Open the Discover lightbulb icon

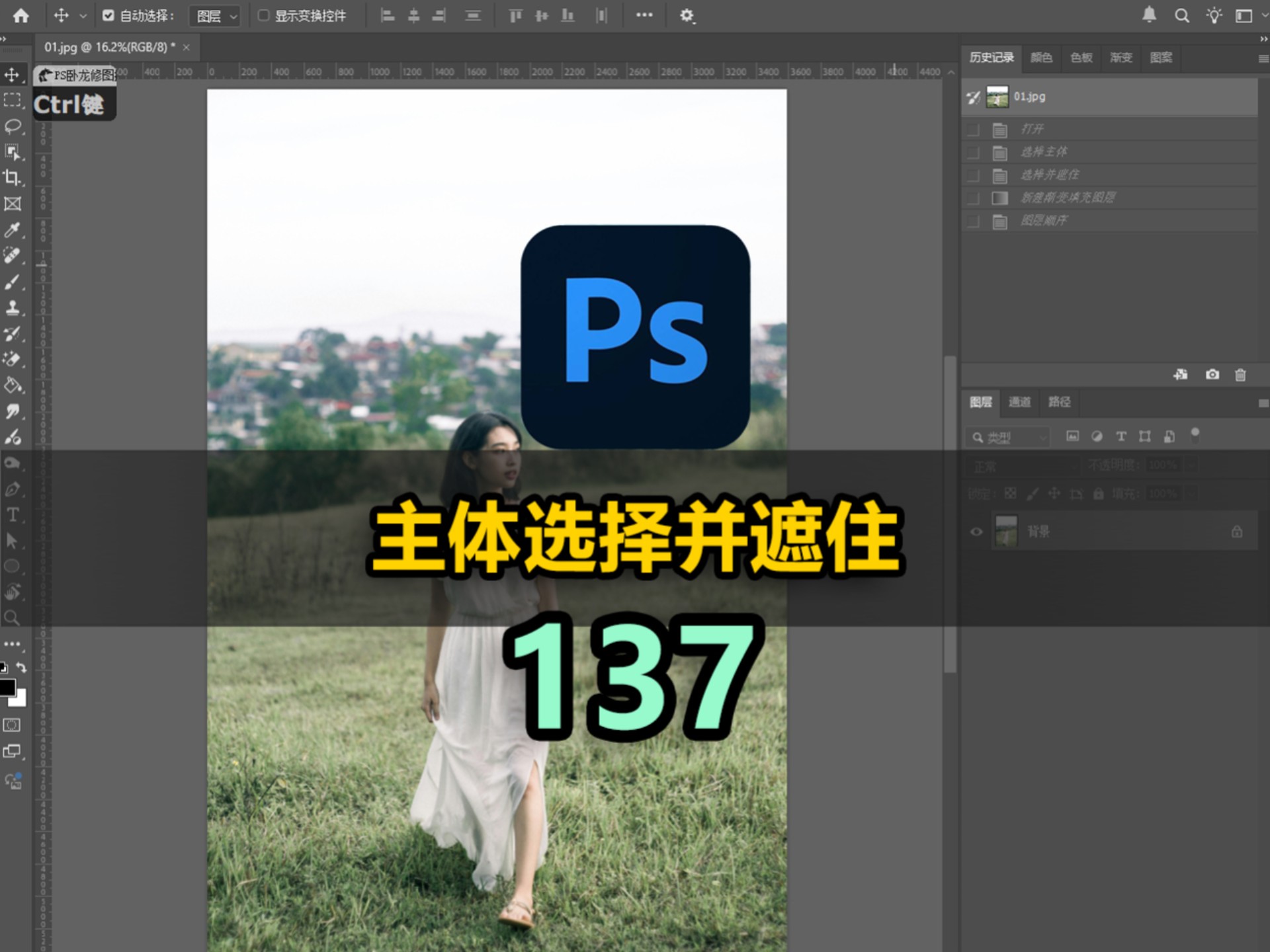pyautogui.click(x=1214, y=15)
